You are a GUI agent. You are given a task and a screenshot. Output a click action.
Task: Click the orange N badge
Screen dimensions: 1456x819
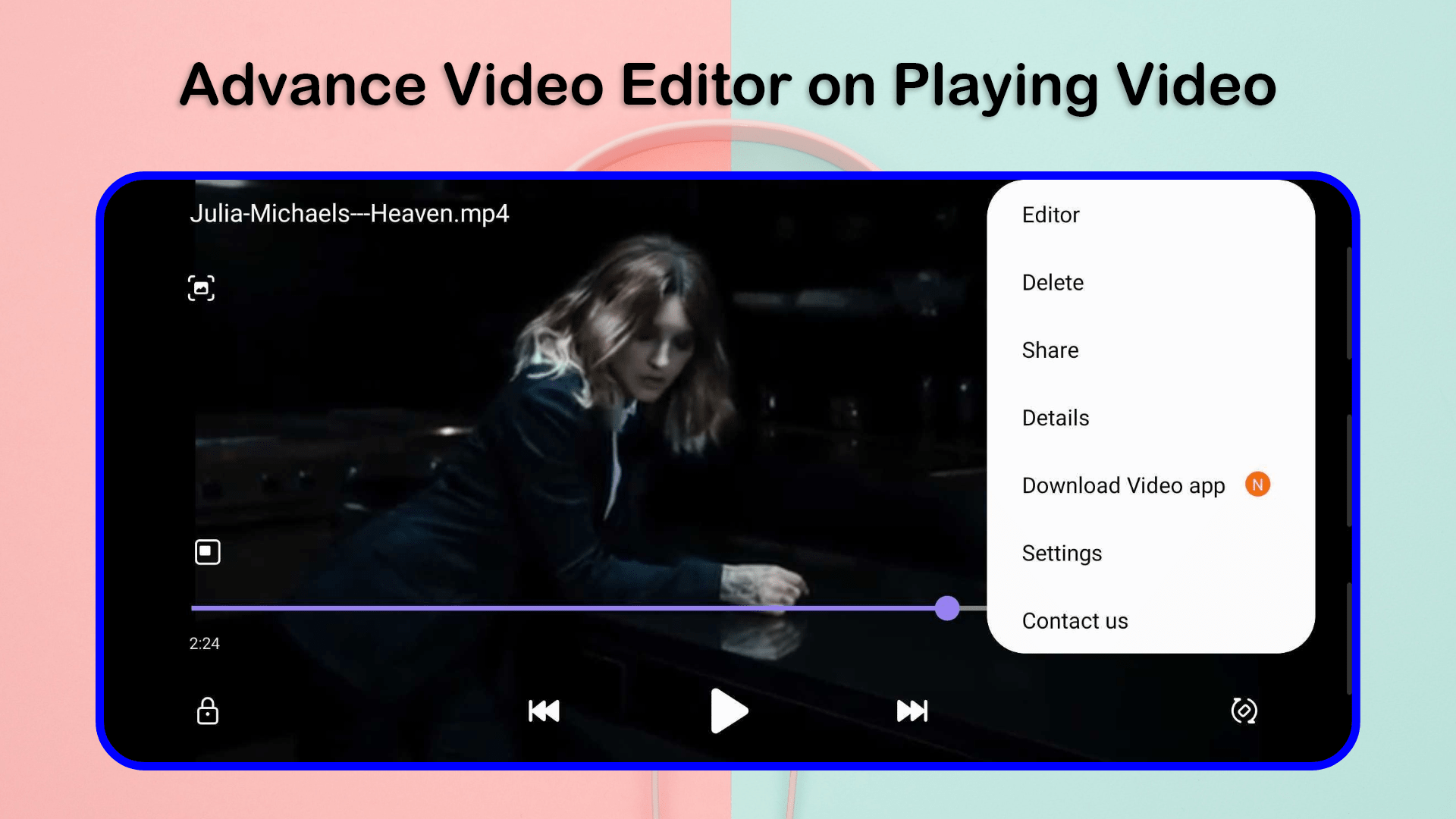(1257, 485)
